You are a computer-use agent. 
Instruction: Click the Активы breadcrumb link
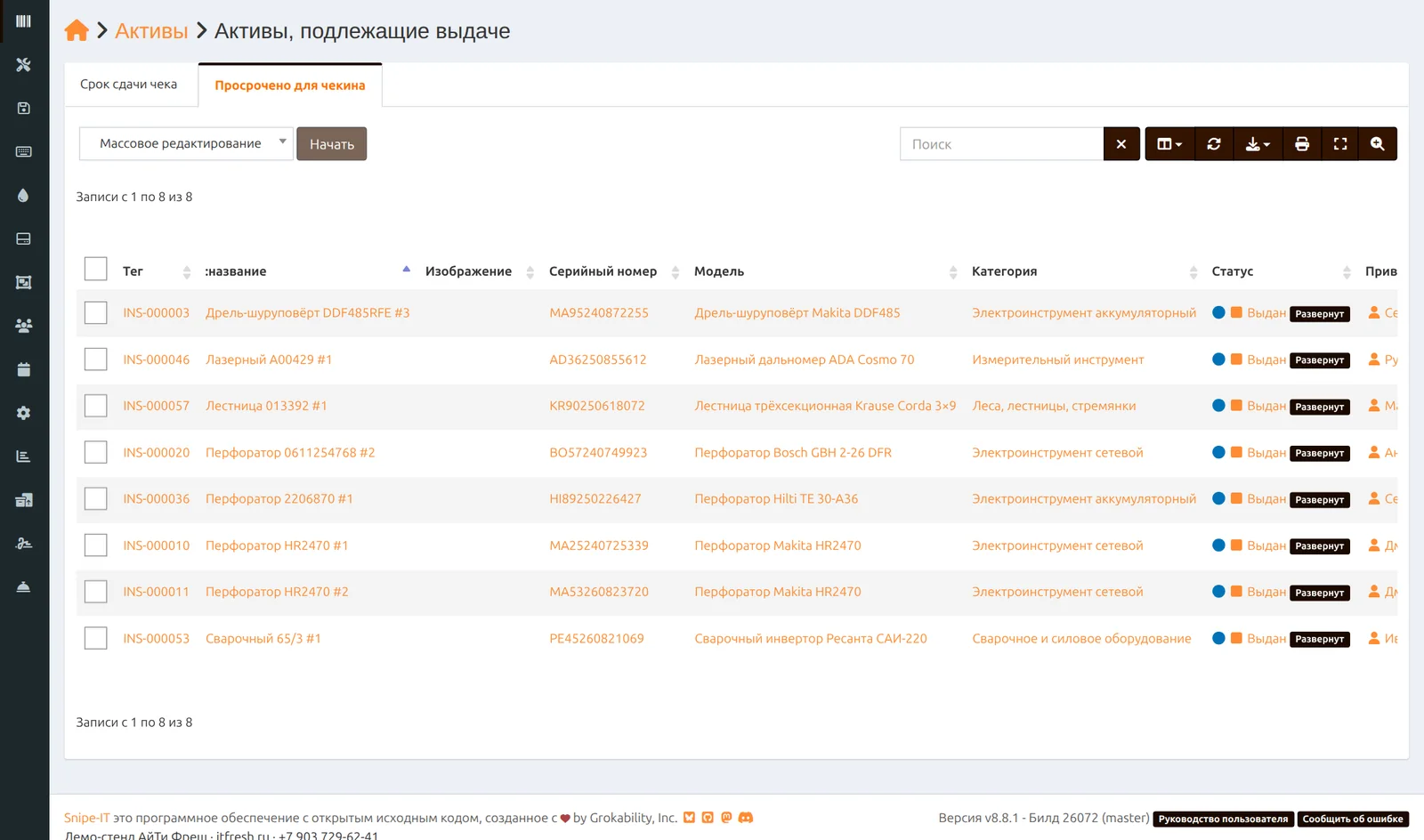click(x=151, y=31)
